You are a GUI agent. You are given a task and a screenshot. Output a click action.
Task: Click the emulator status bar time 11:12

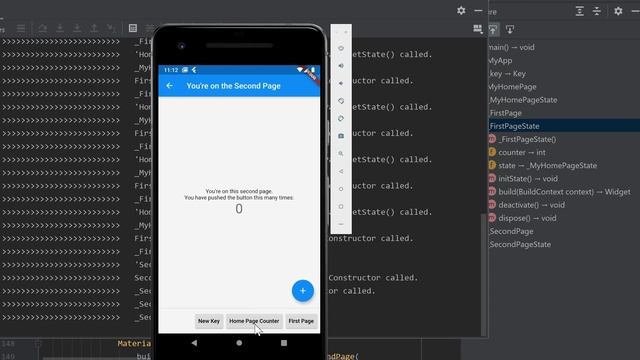[171, 70]
